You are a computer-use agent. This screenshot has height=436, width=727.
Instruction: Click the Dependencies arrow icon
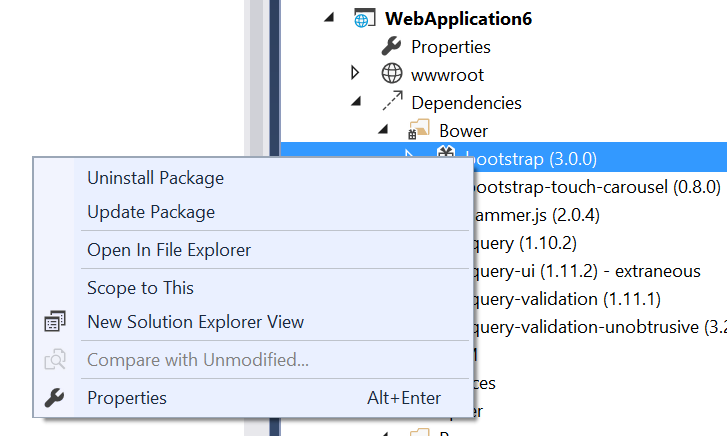point(392,101)
